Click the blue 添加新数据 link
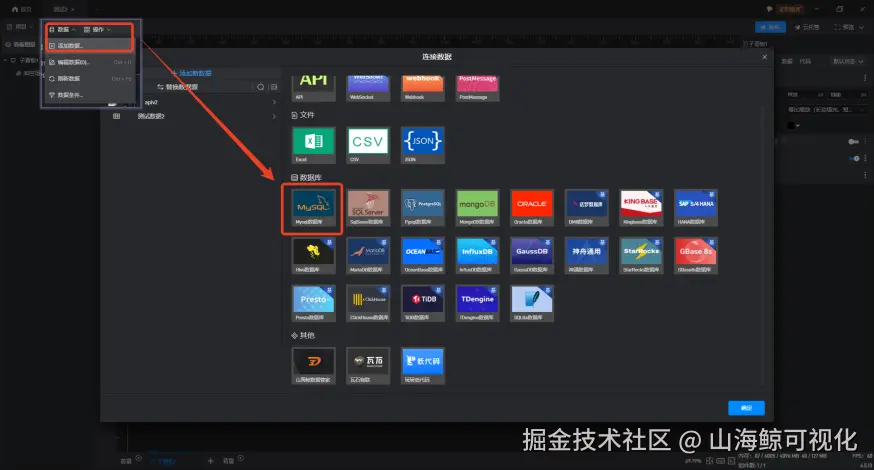874x470 pixels. (192, 73)
